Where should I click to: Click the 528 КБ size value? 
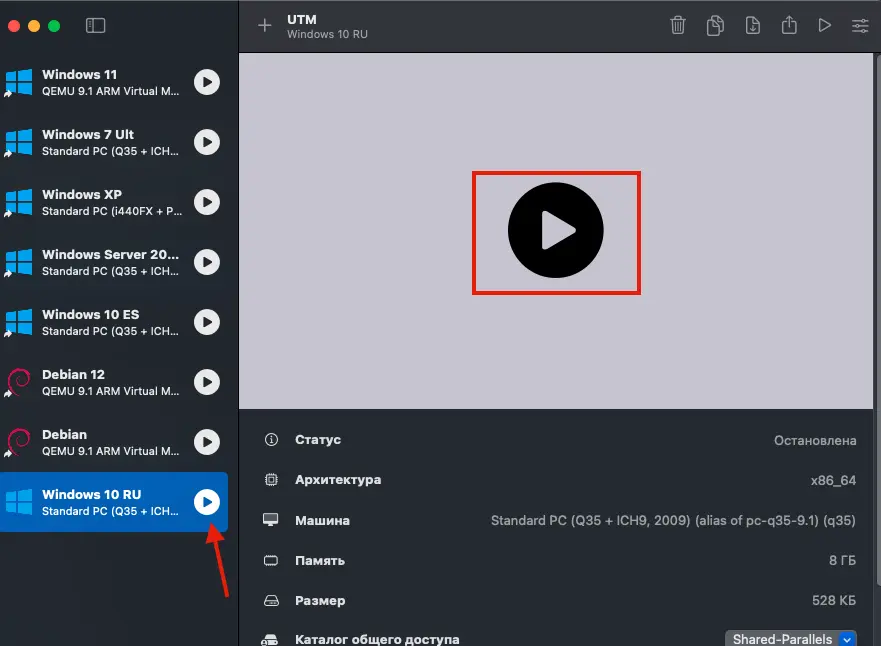pyautogui.click(x=834, y=600)
